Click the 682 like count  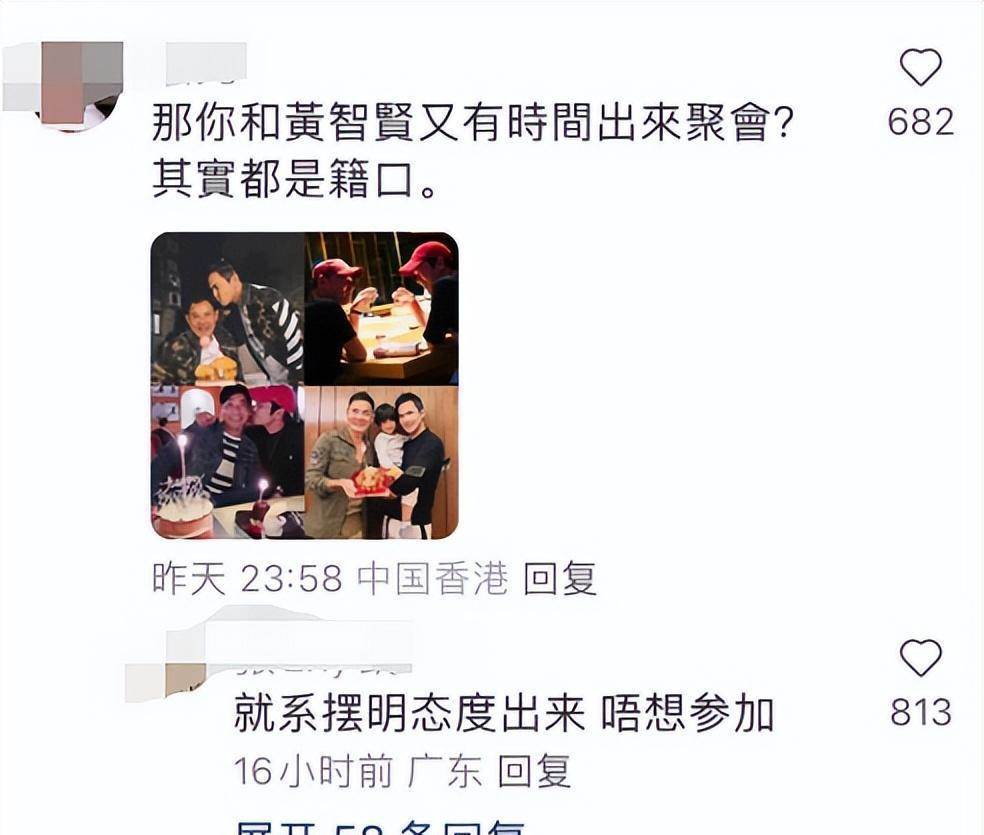coord(921,122)
